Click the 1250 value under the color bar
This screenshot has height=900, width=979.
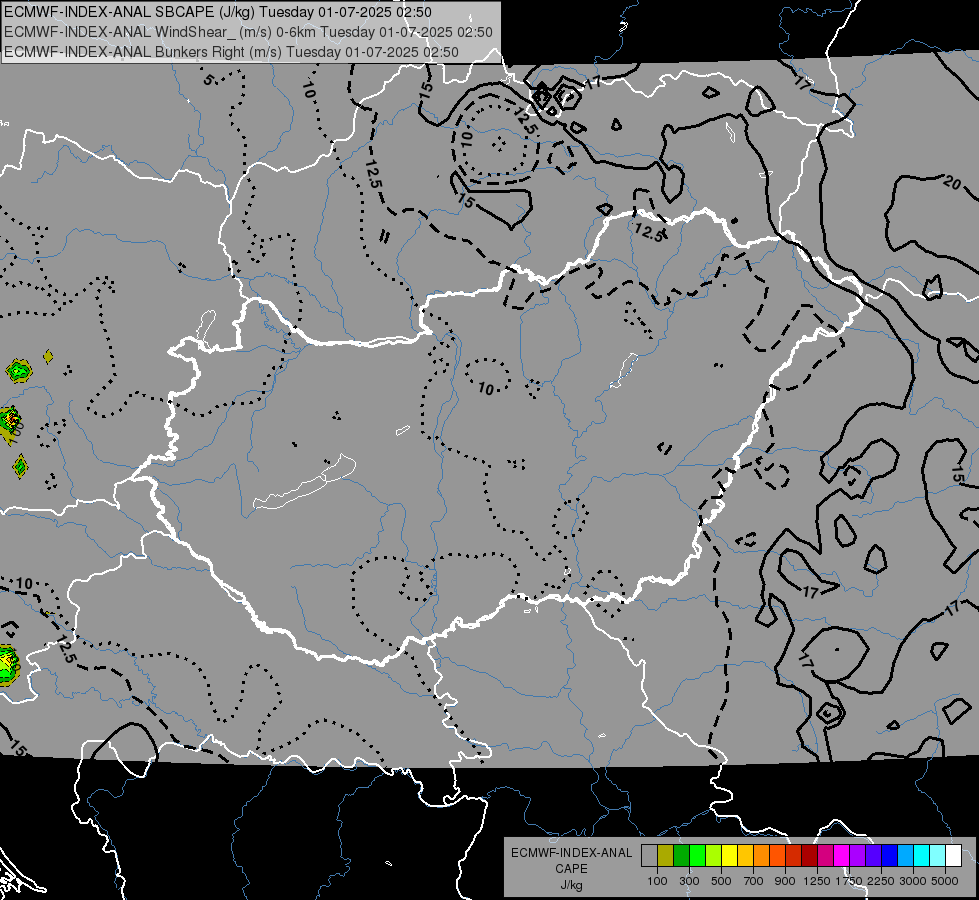point(817,881)
